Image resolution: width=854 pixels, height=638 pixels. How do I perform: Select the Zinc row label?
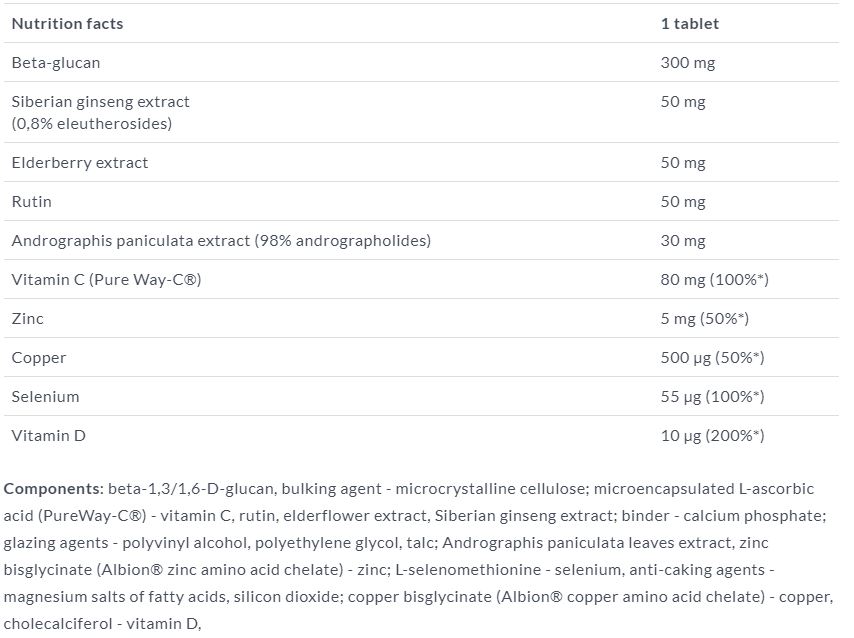coord(28,318)
